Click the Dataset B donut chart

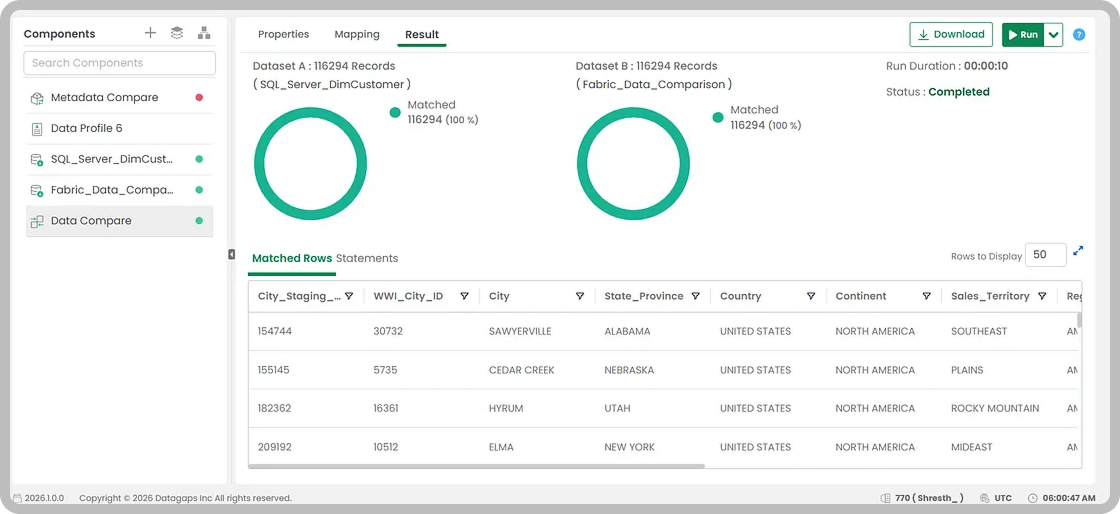633,163
